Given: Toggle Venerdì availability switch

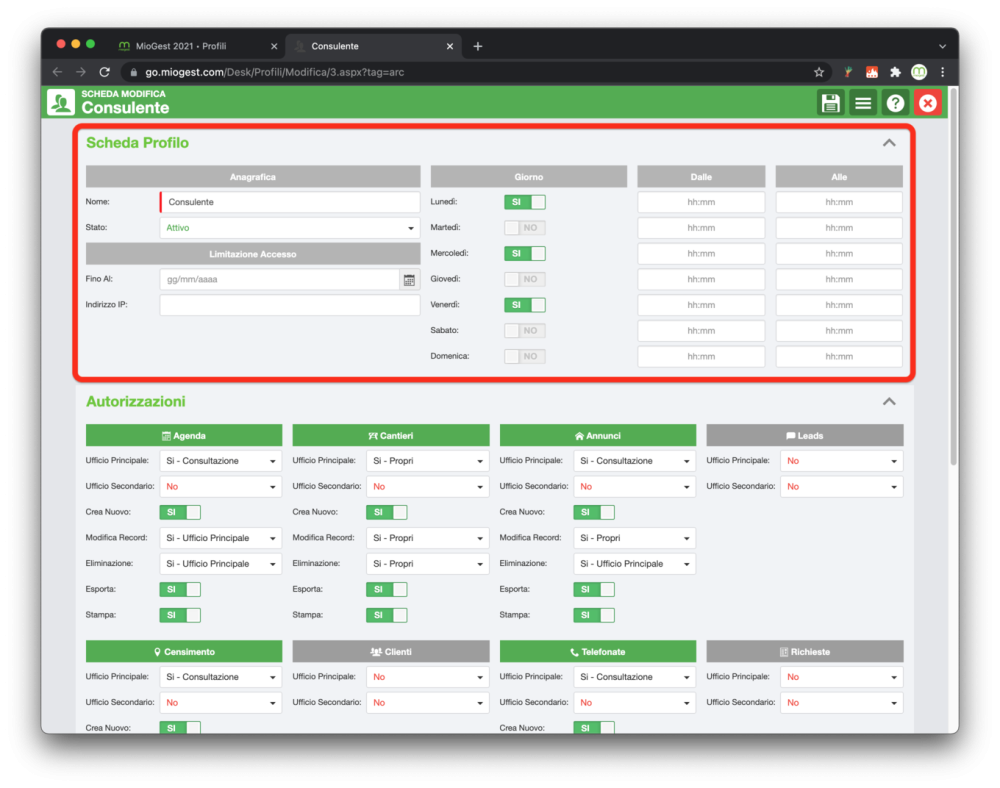Looking at the screenshot, I should (525, 305).
